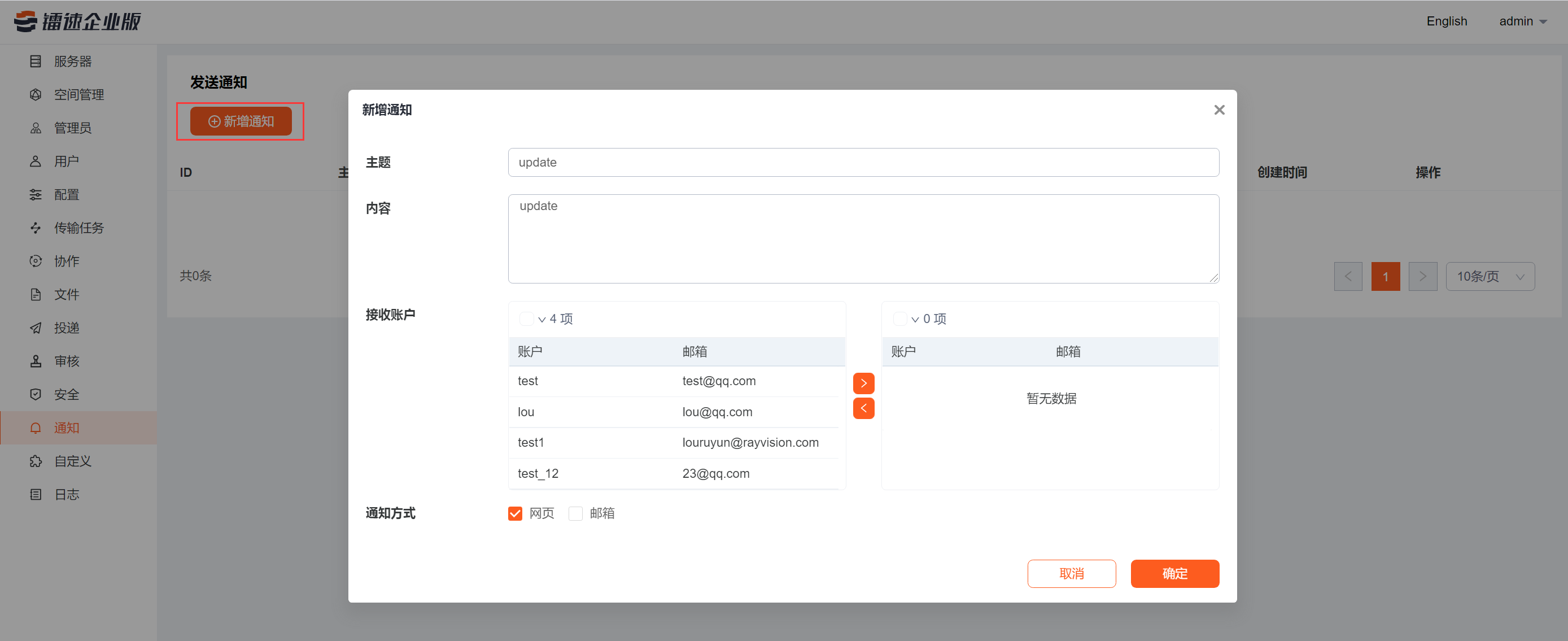
Task: Move selected accounts right with arrow button
Action: (863, 383)
